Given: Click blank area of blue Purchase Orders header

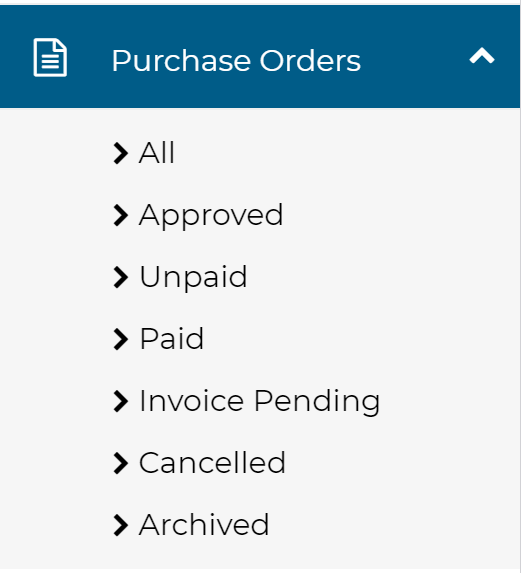Looking at the screenshot, I should click(x=413, y=57).
